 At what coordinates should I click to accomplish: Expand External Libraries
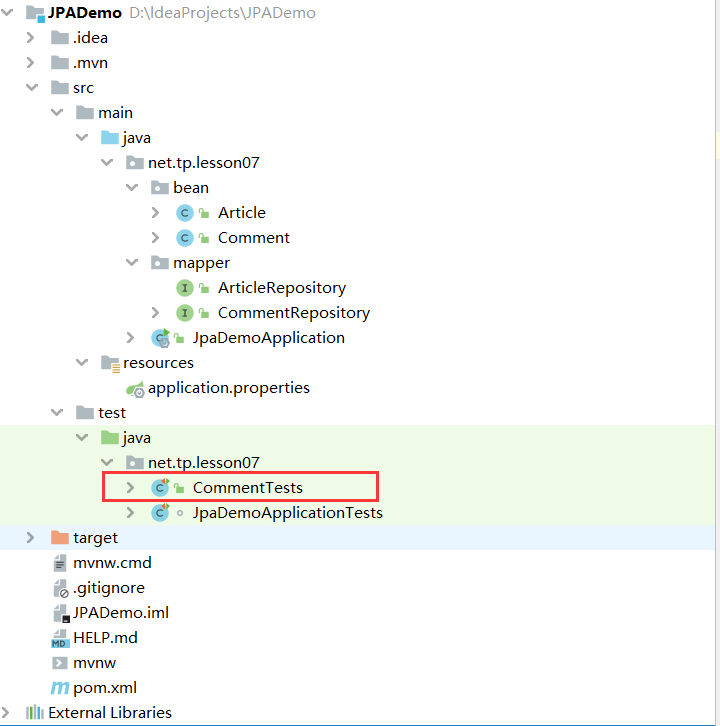(6, 713)
